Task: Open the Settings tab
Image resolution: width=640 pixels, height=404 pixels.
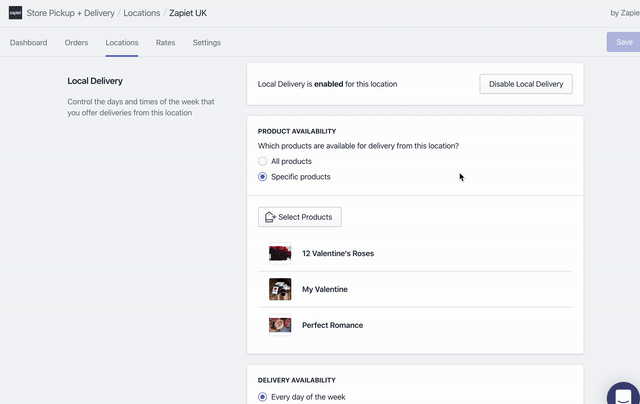Action: click(x=207, y=43)
